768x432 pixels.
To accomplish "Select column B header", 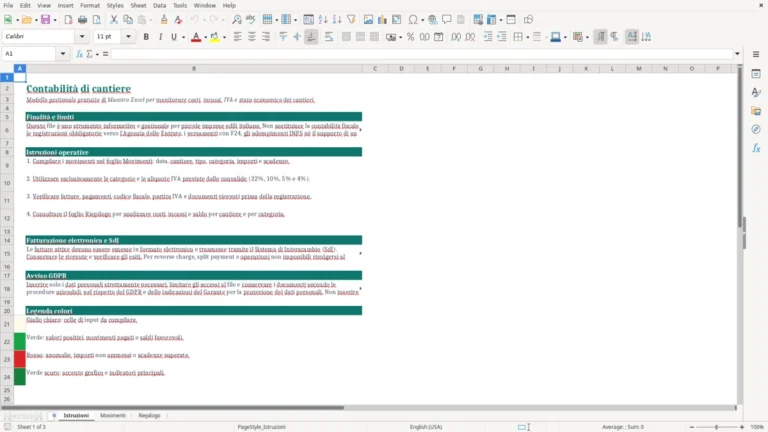I will click(x=194, y=69).
